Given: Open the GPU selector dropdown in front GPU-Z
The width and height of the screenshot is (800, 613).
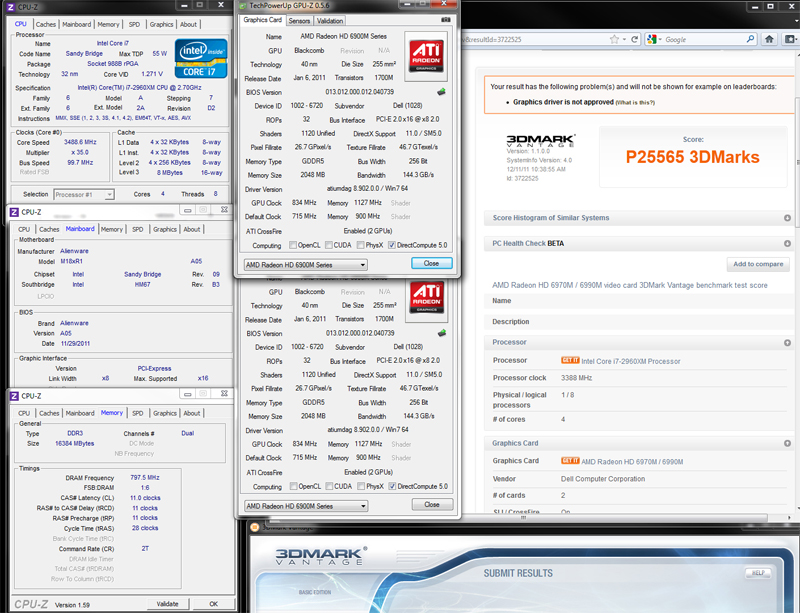Looking at the screenshot, I should tap(306, 265).
